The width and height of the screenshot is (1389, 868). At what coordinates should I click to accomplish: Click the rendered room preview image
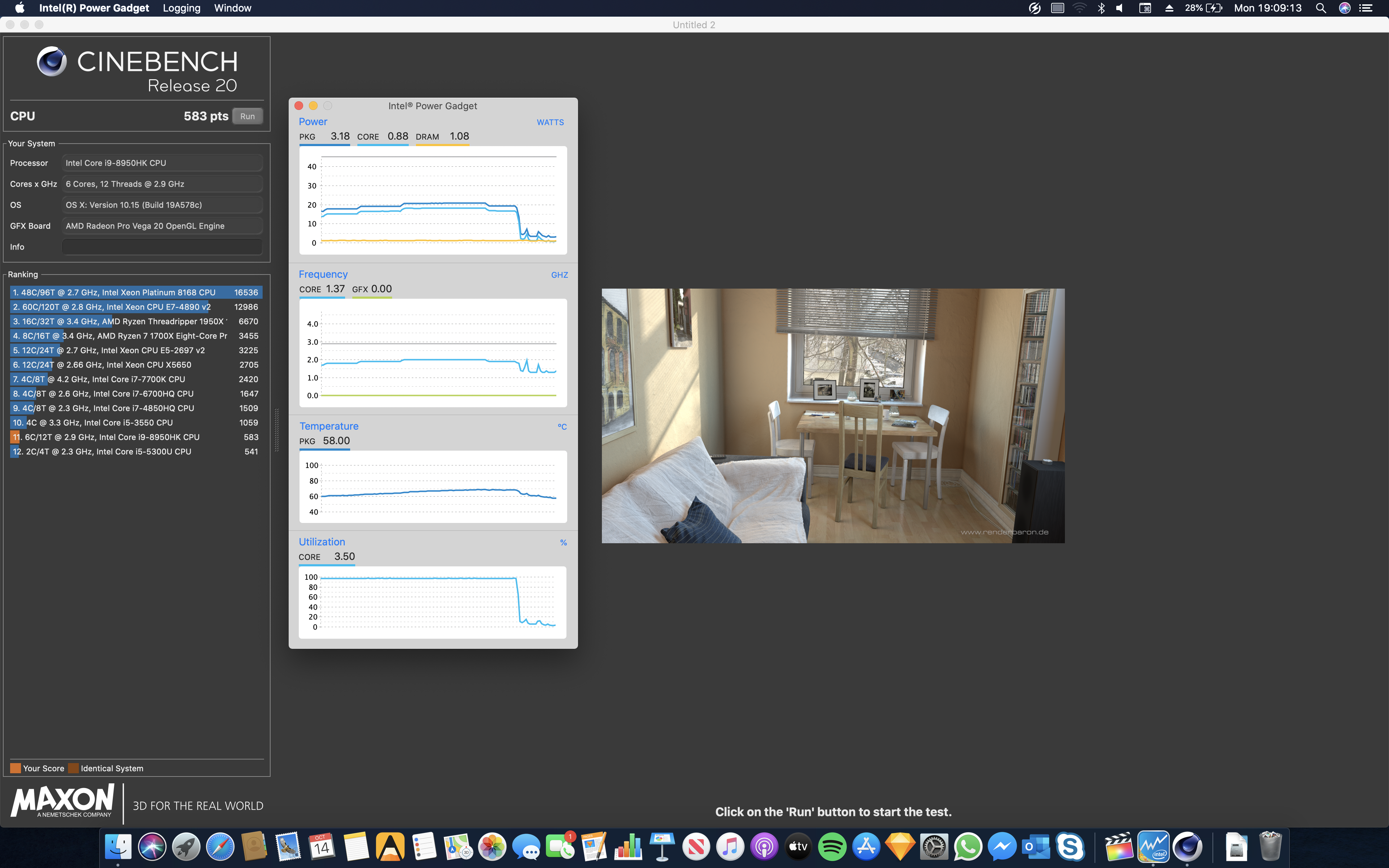(833, 416)
